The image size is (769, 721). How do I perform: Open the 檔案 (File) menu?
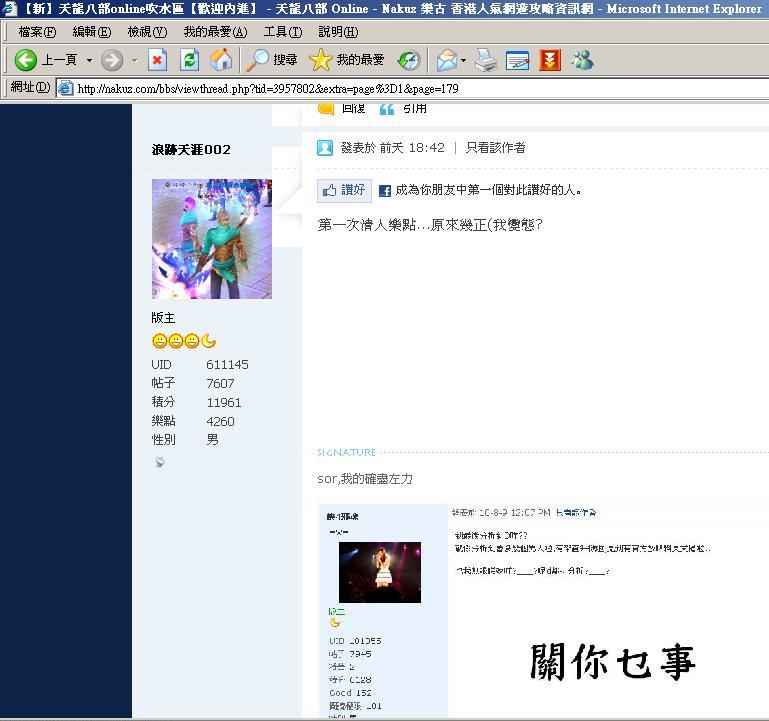(x=37, y=32)
